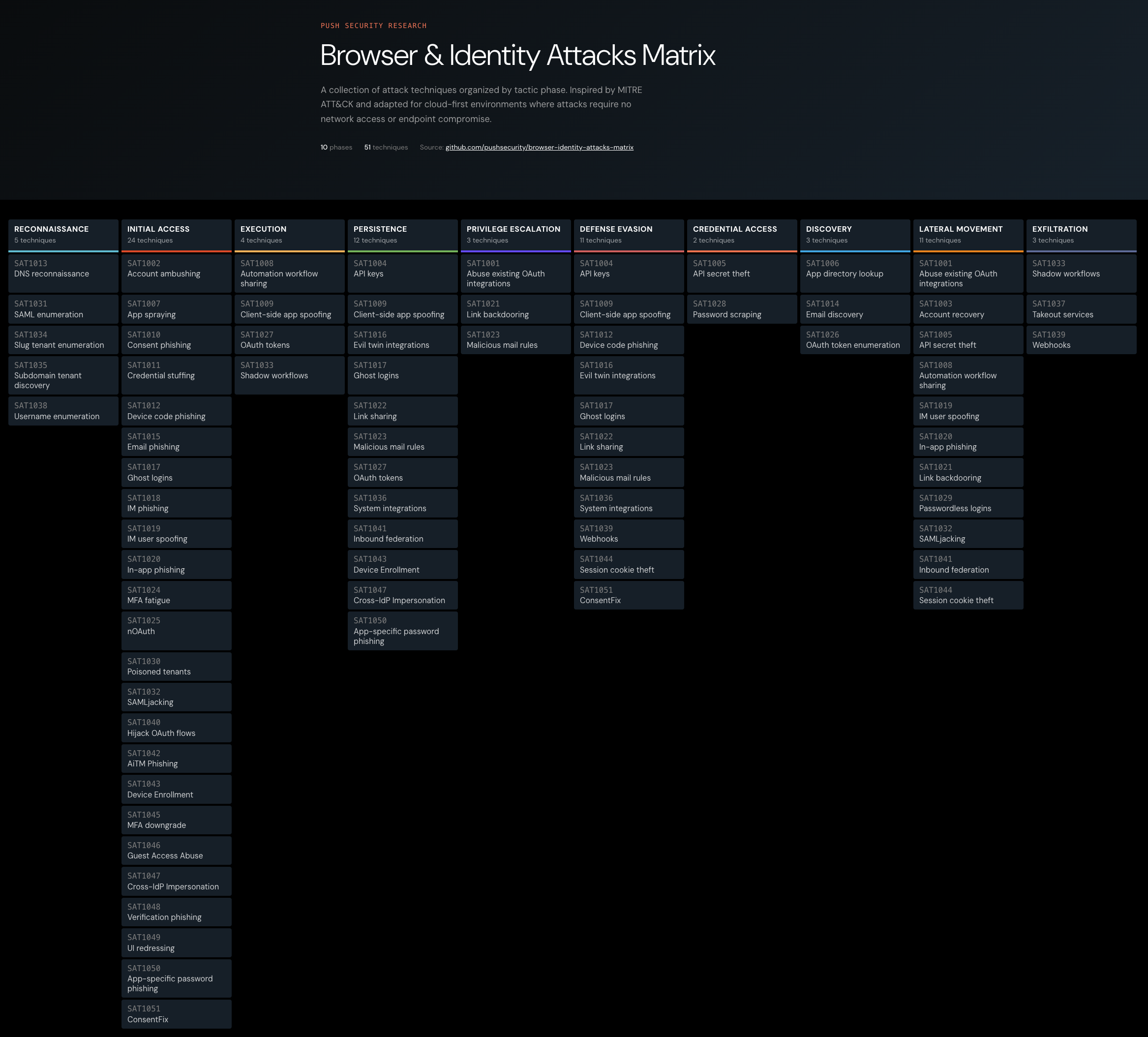Viewport: 1148px width, 1037px height.
Task: Open SAT1035 Subdomain tenant discovery card
Action: [x=63, y=375]
